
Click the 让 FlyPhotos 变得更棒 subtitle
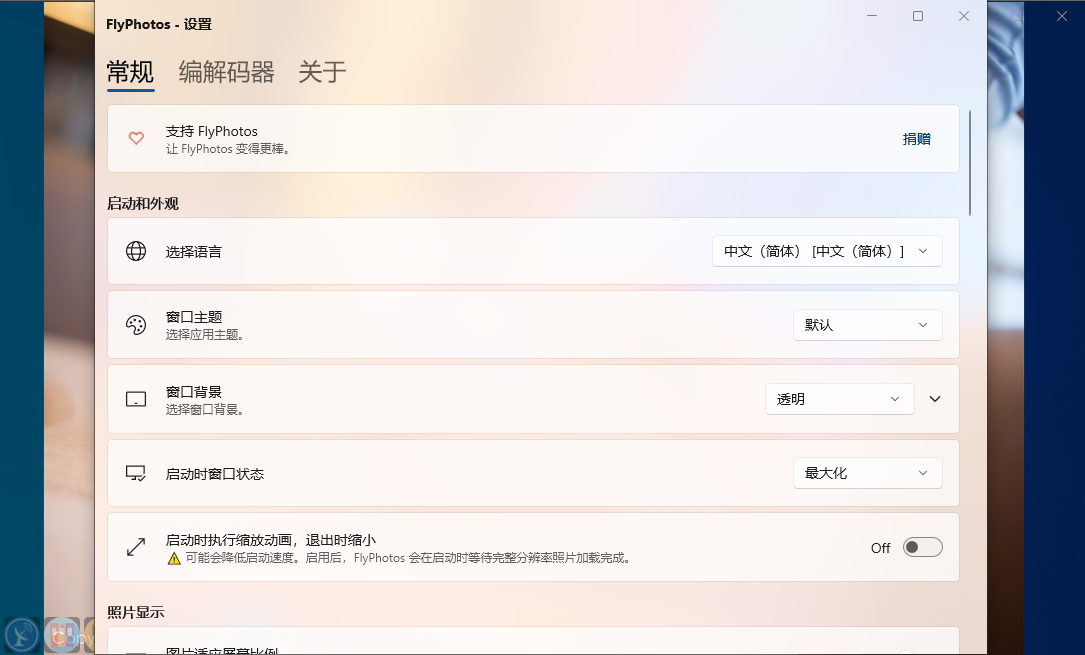(228, 149)
